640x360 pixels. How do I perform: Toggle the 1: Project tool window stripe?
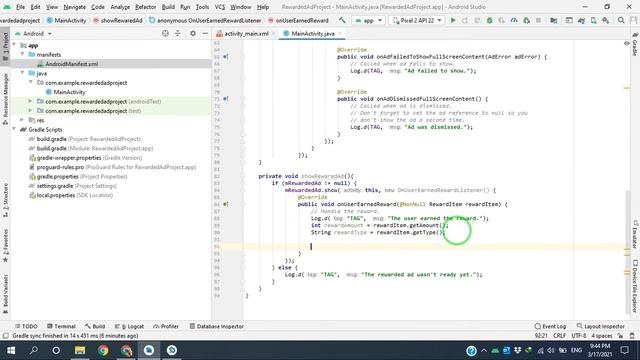pyautogui.click(x=5, y=46)
